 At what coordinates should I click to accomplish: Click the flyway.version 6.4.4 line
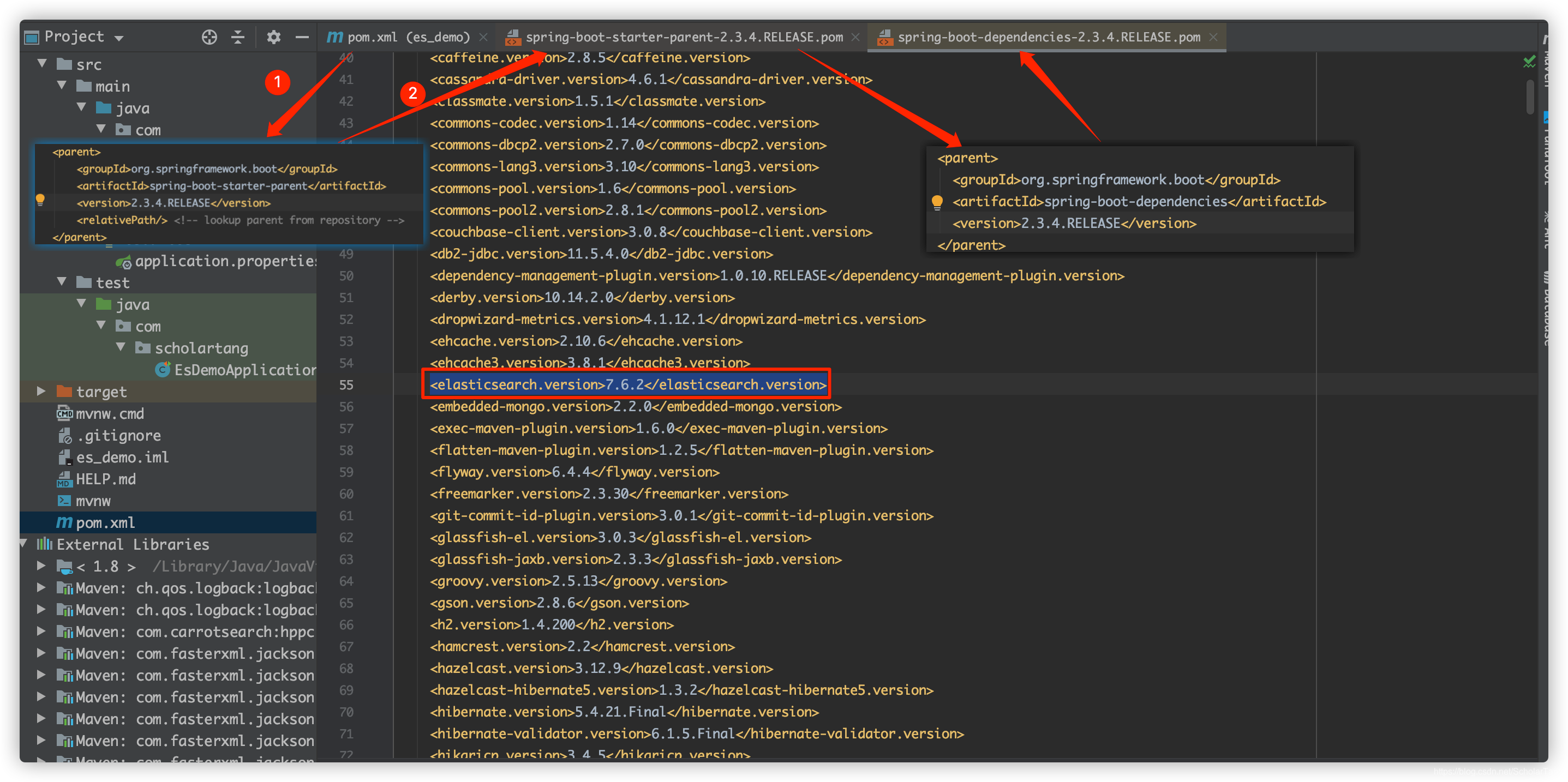[x=574, y=472]
